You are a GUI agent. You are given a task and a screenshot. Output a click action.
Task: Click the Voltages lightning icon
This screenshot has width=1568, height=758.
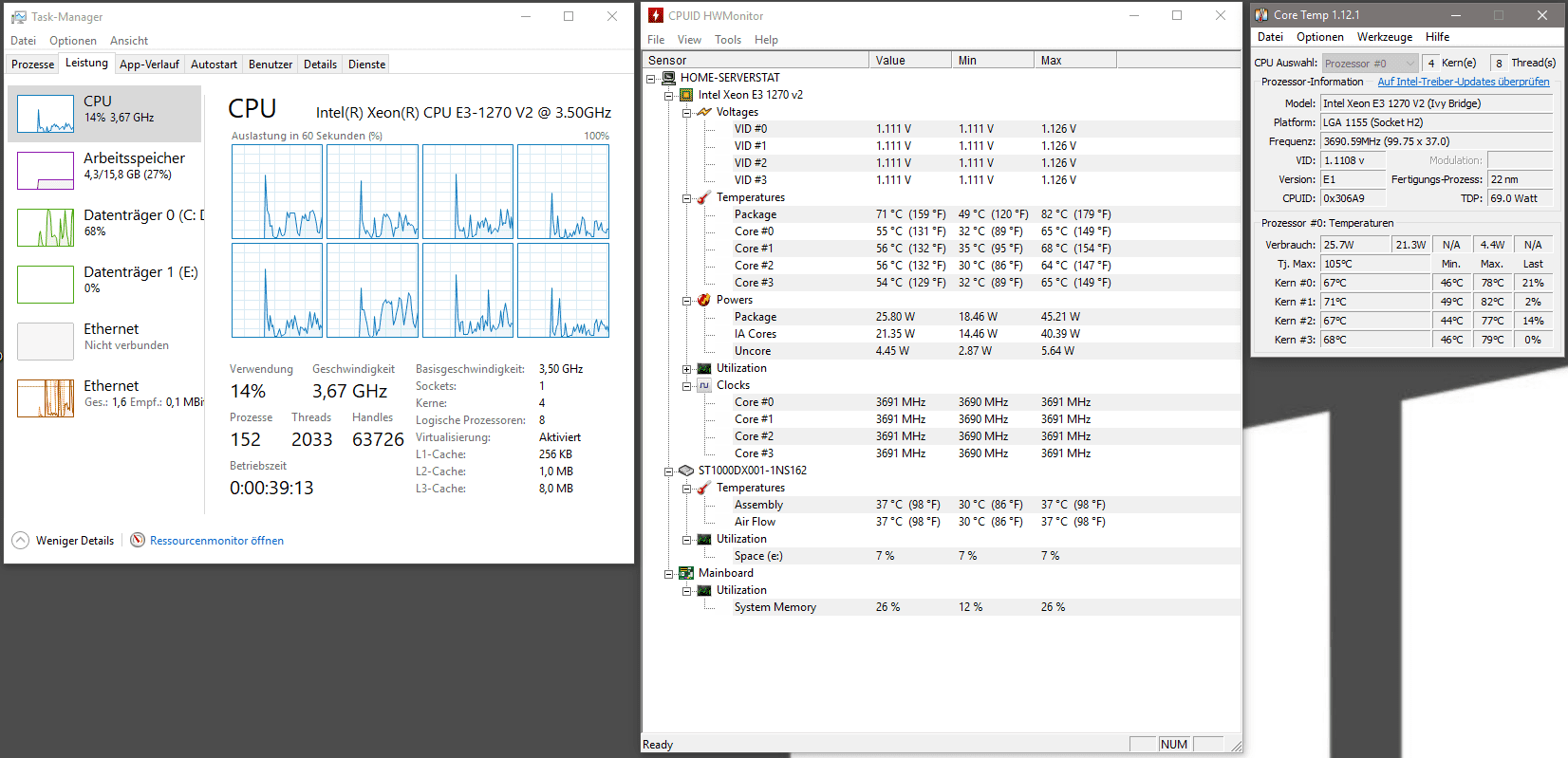pos(704,112)
